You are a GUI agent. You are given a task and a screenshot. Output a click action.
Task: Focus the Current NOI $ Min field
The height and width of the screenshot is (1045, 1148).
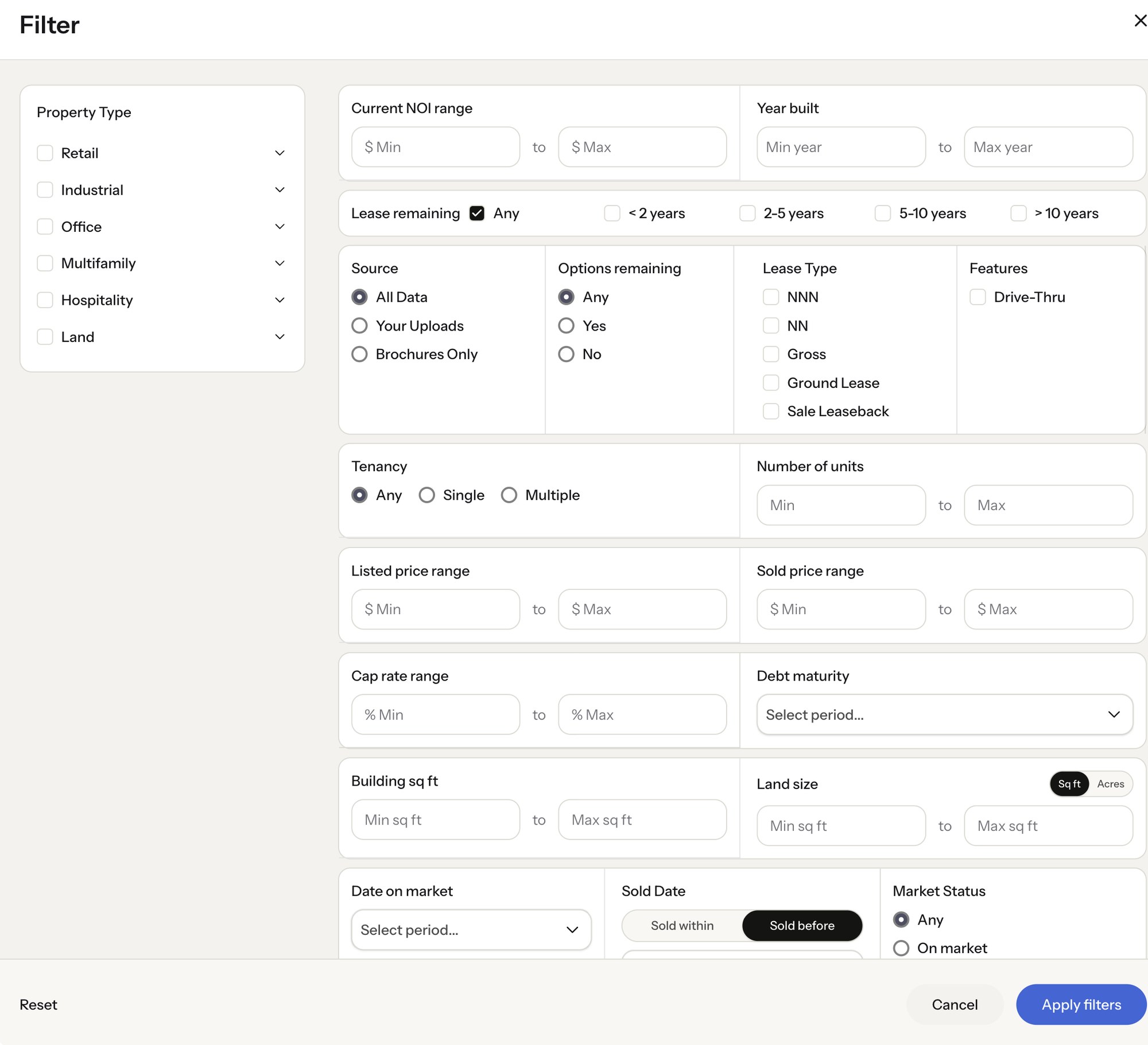(x=436, y=147)
